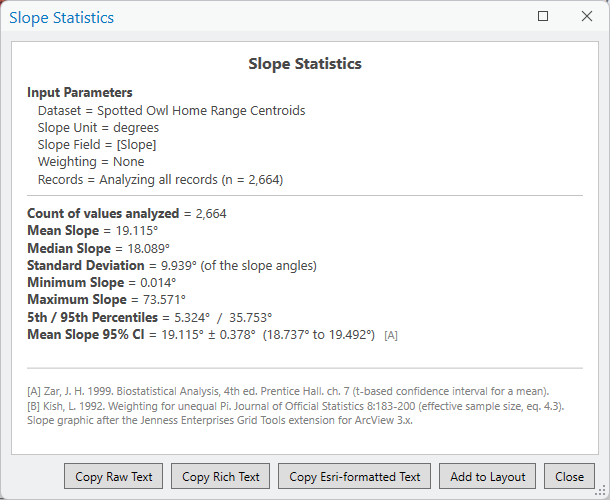Click the X icon in the title bar
610x500 pixels.
tap(587, 16)
